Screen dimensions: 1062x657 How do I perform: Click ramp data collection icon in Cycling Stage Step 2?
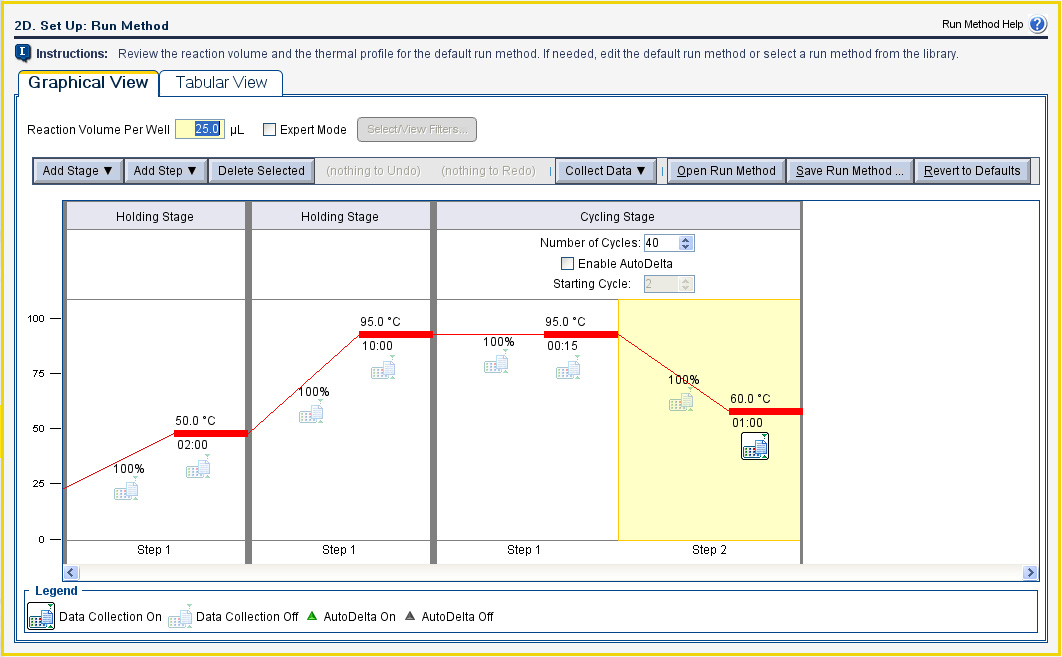[x=682, y=402]
